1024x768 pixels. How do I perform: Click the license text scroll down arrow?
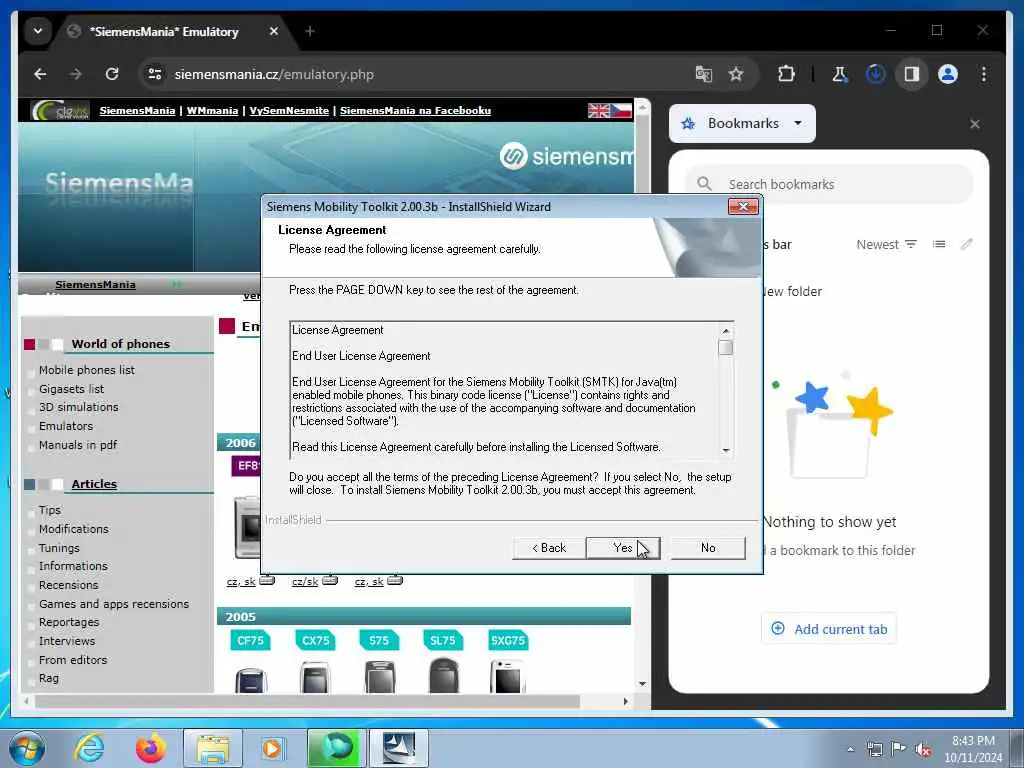pos(726,451)
